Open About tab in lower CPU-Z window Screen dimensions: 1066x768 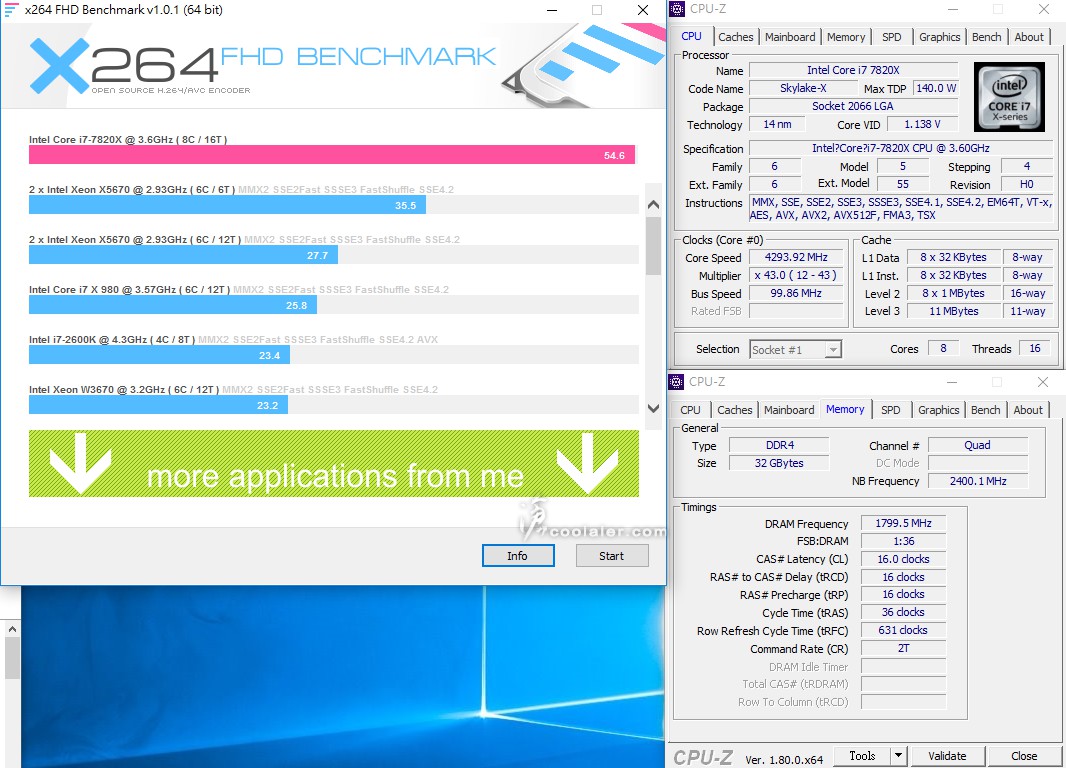pos(1028,410)
